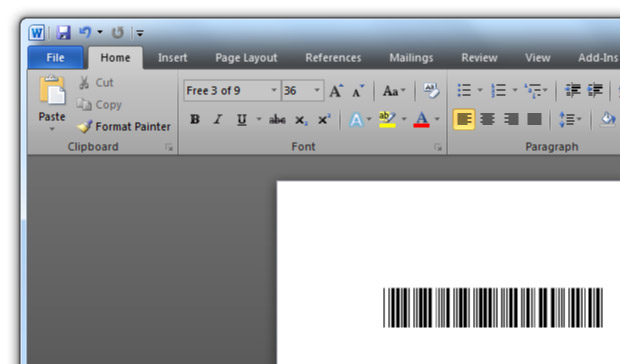This screenshot has width=620, height=364.
Task: Click the Copy button
Action: 99,105
